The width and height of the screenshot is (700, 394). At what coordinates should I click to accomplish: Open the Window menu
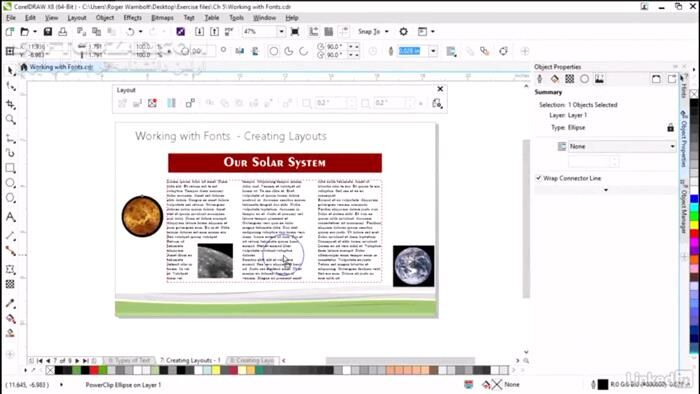tap(264, 18)
